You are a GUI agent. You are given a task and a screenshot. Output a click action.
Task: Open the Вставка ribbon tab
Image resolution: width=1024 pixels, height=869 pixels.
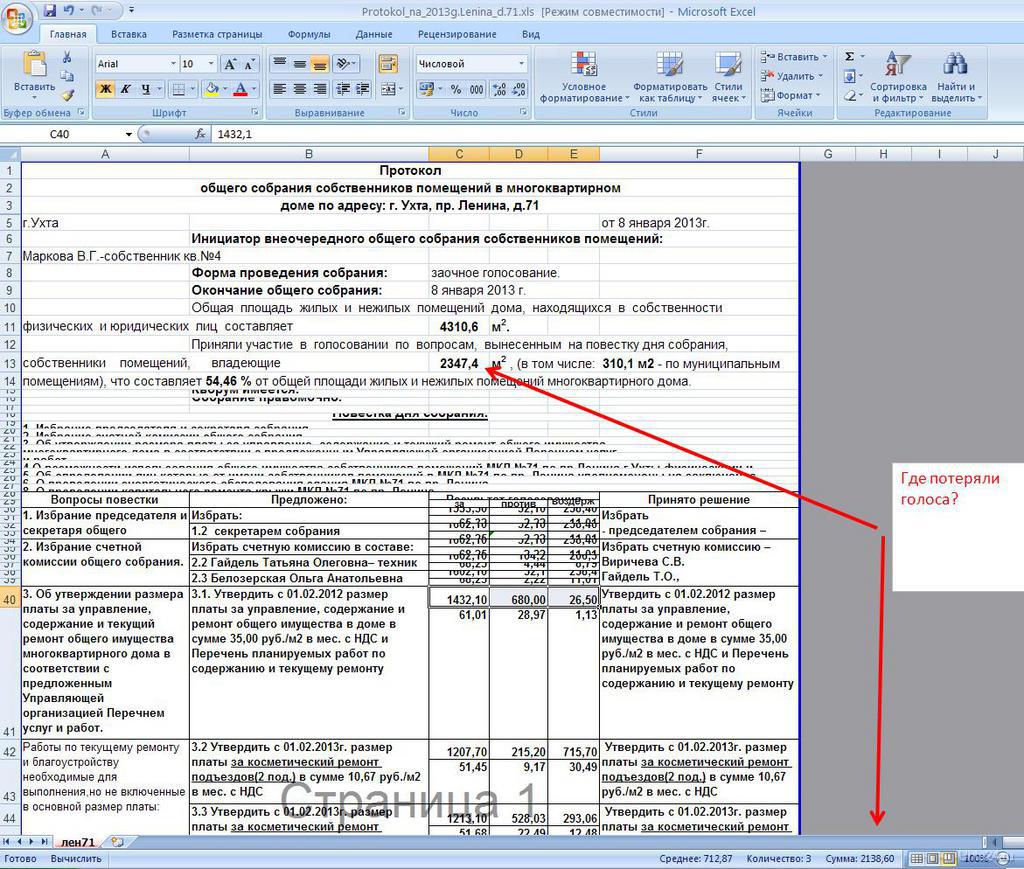(129, 34)
